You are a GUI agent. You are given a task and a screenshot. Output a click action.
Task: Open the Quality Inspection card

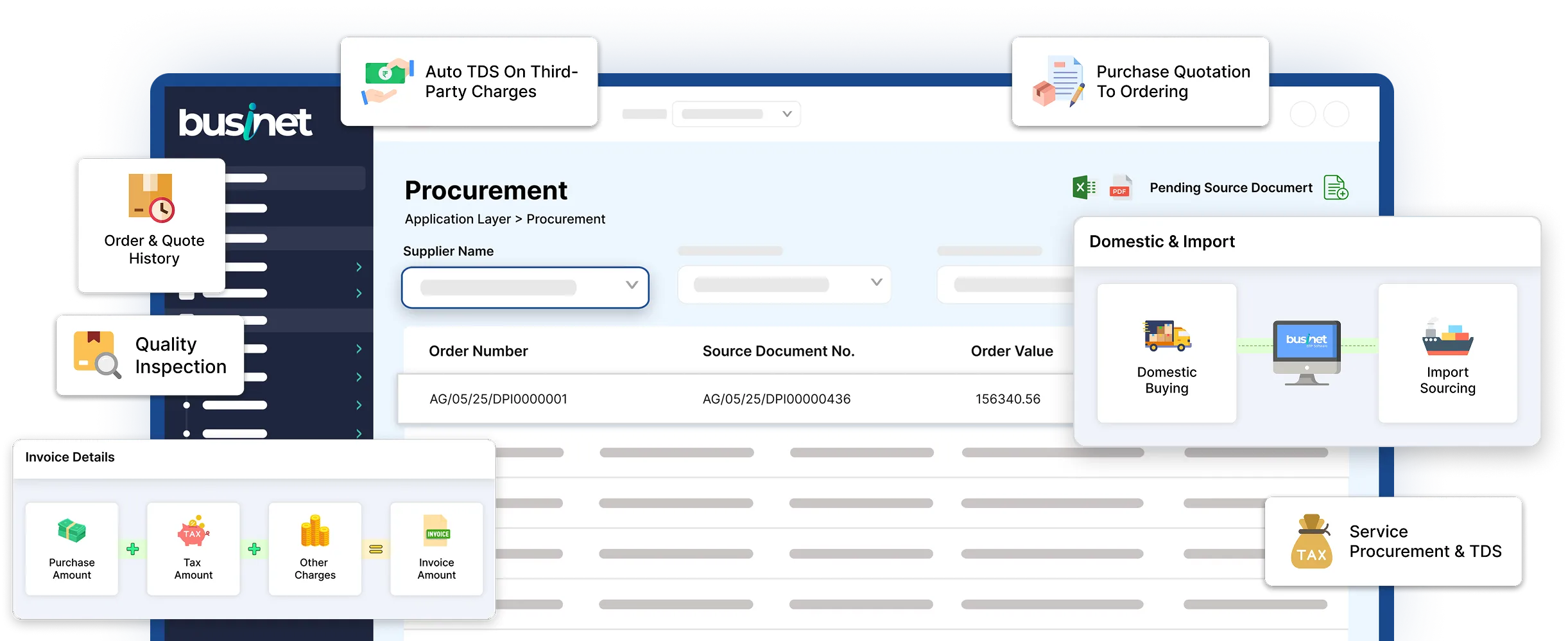coord(150,355)
